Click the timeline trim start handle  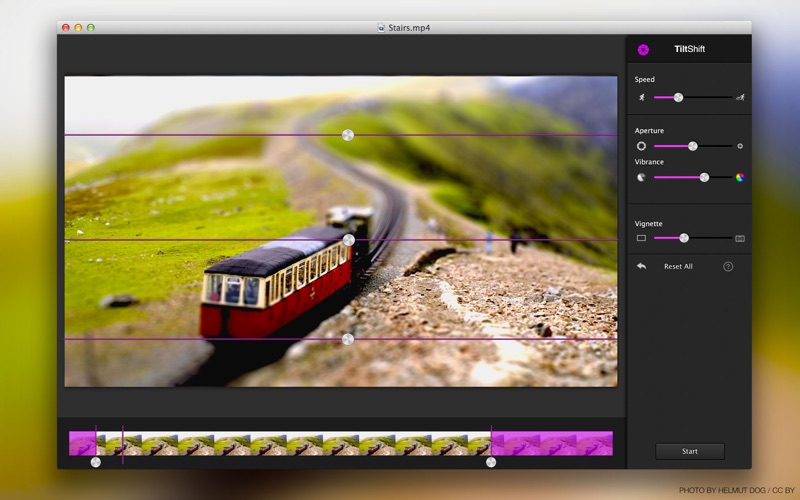95,462
